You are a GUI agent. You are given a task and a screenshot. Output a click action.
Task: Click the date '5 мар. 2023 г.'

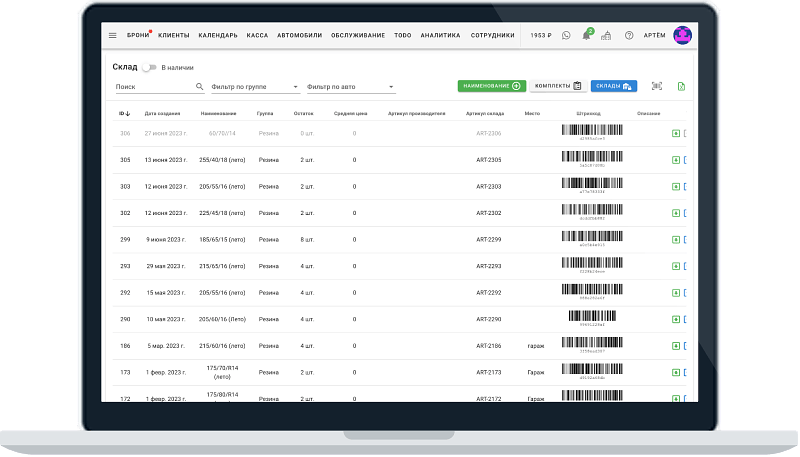click(x=166, y=345)
